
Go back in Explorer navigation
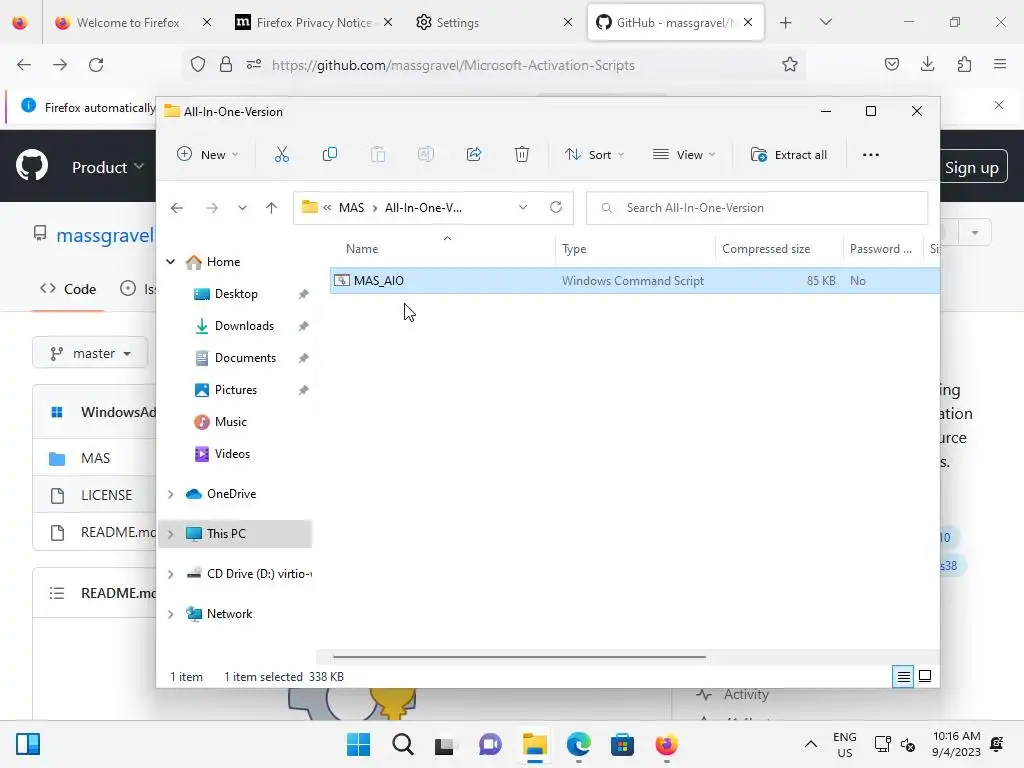tap(177, 208)
